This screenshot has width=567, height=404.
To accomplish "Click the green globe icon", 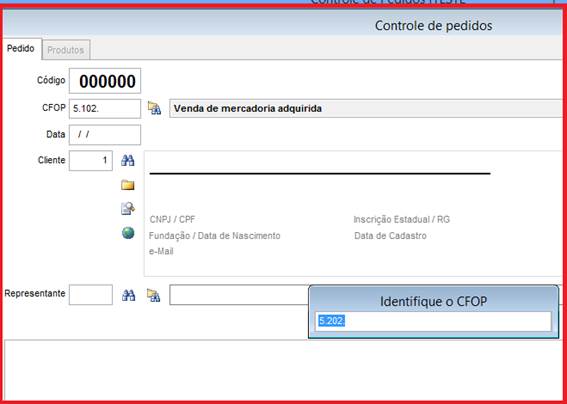I will click(x=128, y=233).
